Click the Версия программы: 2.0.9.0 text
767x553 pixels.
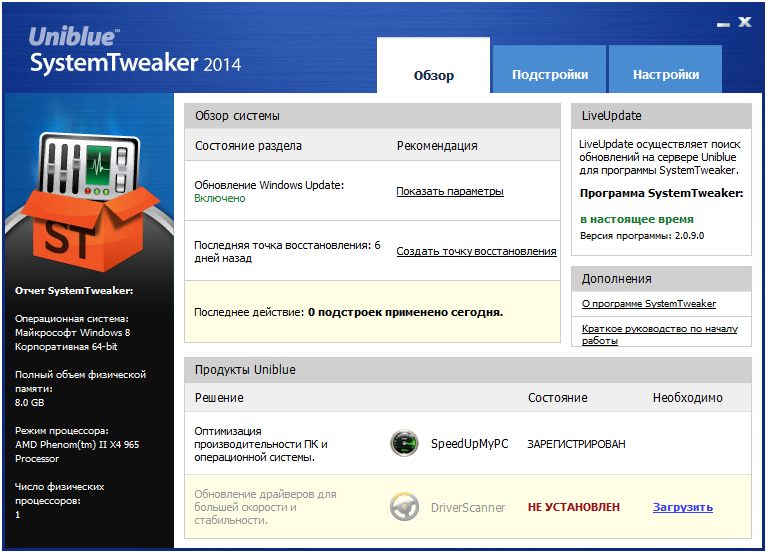click(x=642, y=236)
